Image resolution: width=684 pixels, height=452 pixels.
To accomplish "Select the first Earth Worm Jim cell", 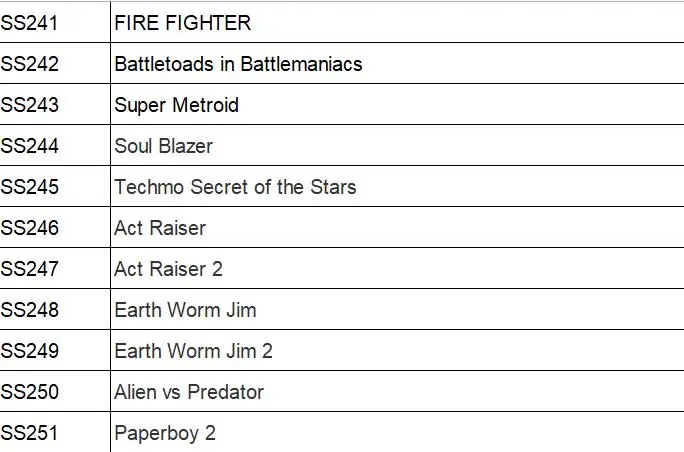I will pyautogui.click(x=185, y=310).
